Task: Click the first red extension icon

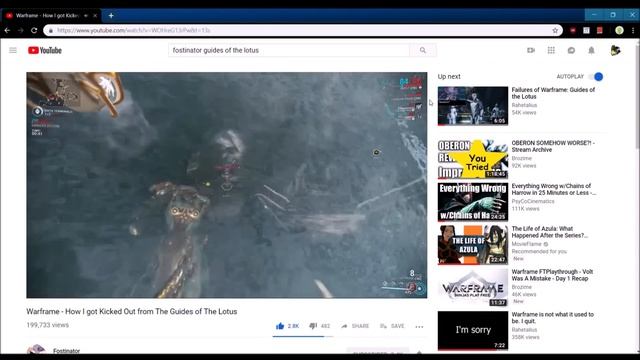Action: tap(573, 30)
